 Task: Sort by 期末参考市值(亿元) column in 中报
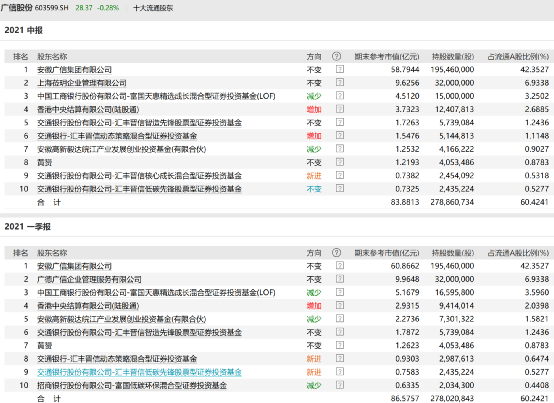click(x=387, y=57)
